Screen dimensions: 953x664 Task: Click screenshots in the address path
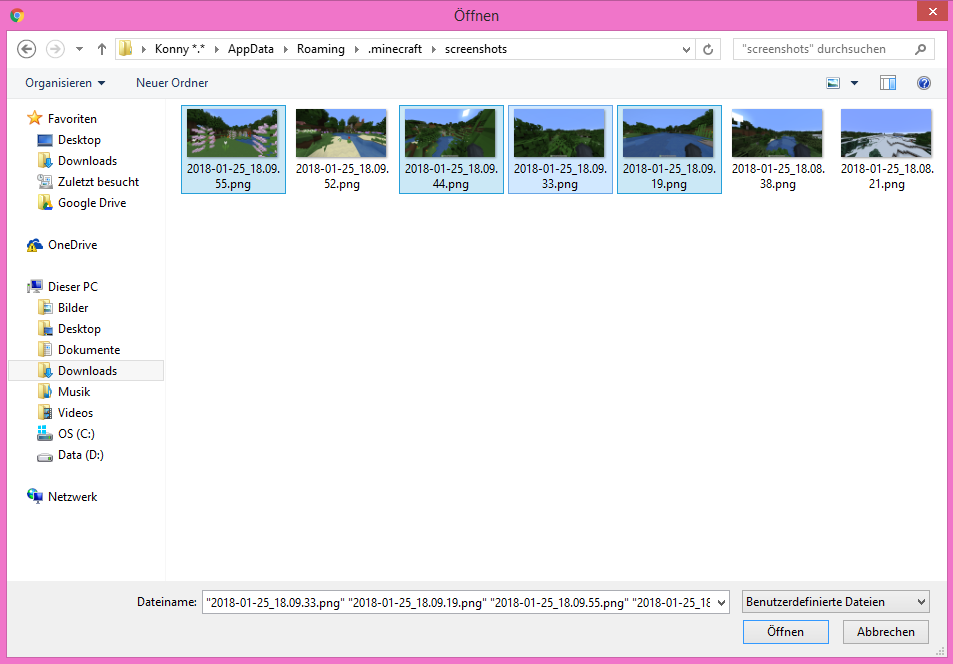tap(476, 49)
